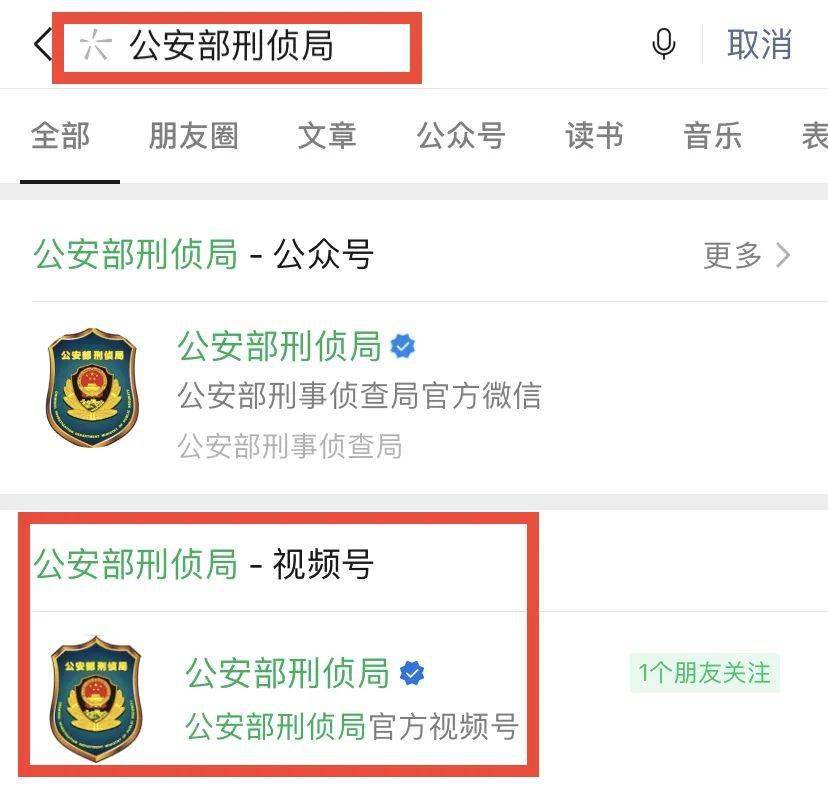Tap verified badge beside 公众号 account name

(x=402, y=347)
